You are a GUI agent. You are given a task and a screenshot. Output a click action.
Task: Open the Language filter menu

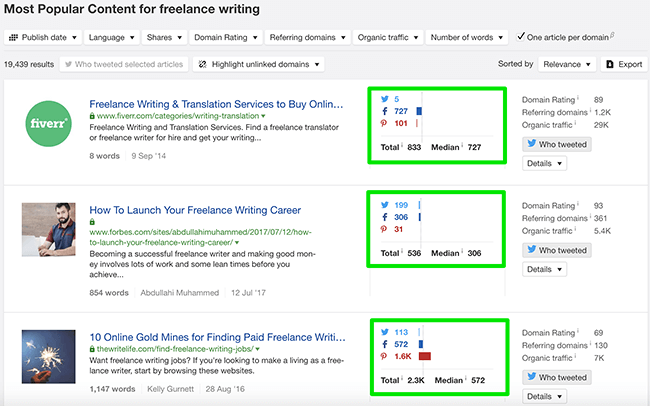pyautogui.click(x=112, y=38)
